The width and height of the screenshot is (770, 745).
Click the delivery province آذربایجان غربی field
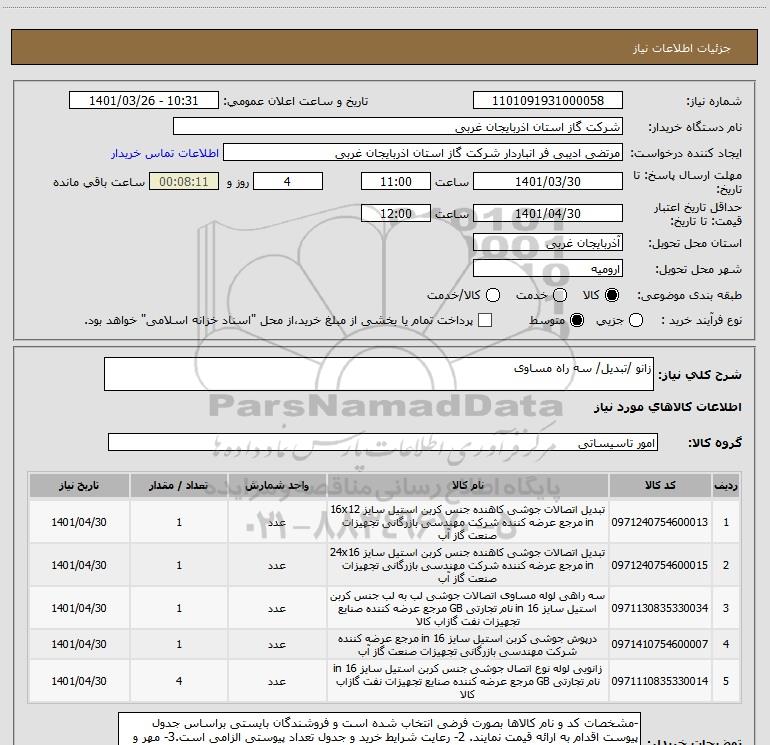(x=548, y=243)
